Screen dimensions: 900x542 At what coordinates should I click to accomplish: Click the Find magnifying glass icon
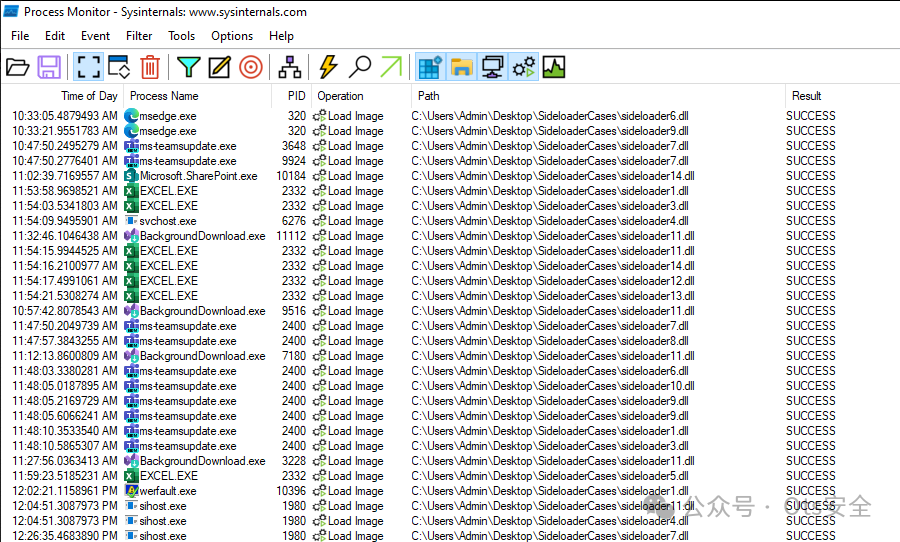[360, 67]
